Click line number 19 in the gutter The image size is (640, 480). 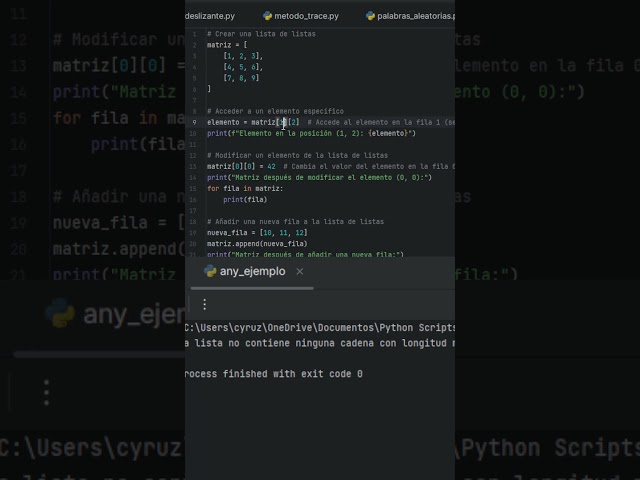[x=193, y=232]
